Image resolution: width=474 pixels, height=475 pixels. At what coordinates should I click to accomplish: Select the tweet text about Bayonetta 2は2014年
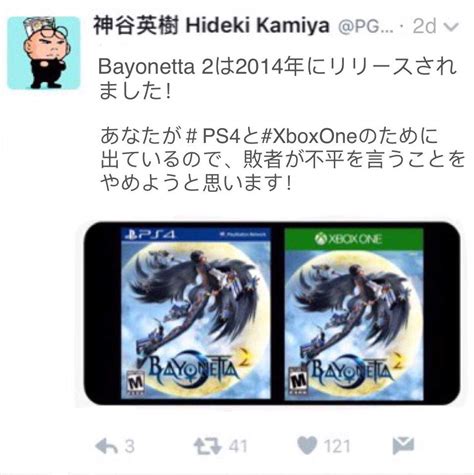(277, 79)
